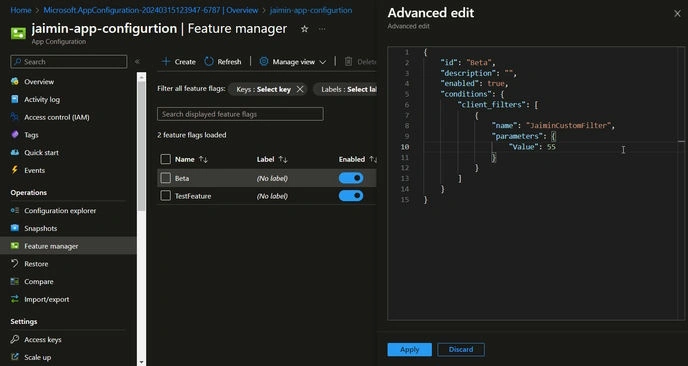Toggle the Beta feature flag enabled switch
The width and height of the screenshot is (688, 366).
tap(351, 178)
